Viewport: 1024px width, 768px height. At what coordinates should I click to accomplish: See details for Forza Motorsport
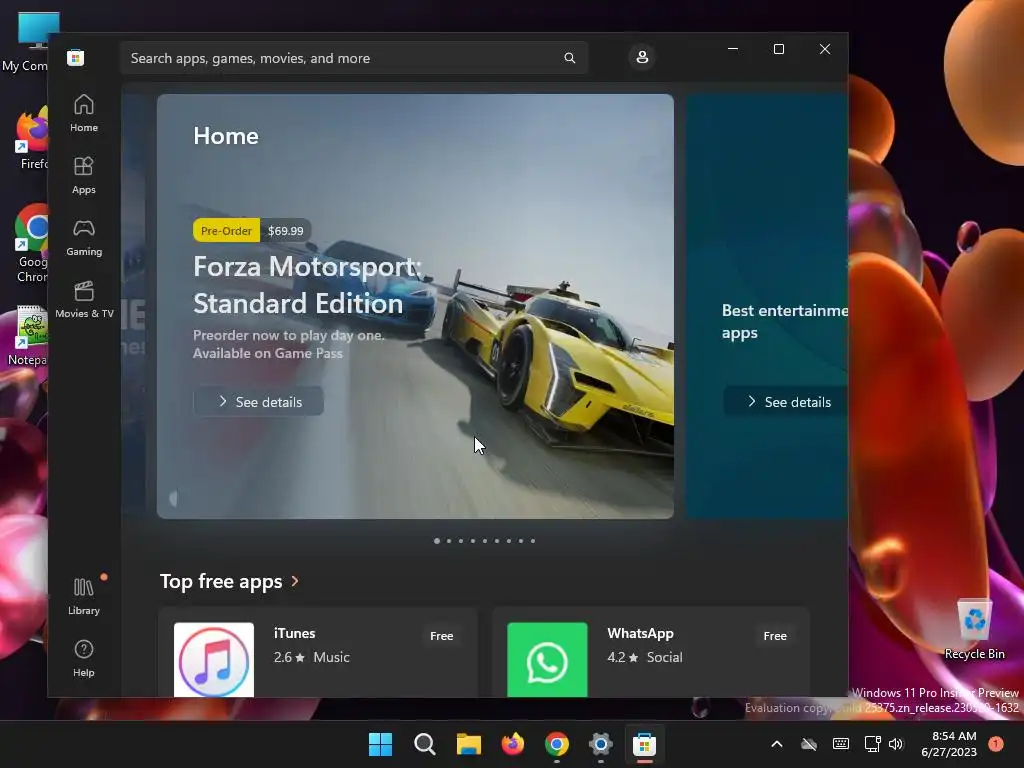259,402
